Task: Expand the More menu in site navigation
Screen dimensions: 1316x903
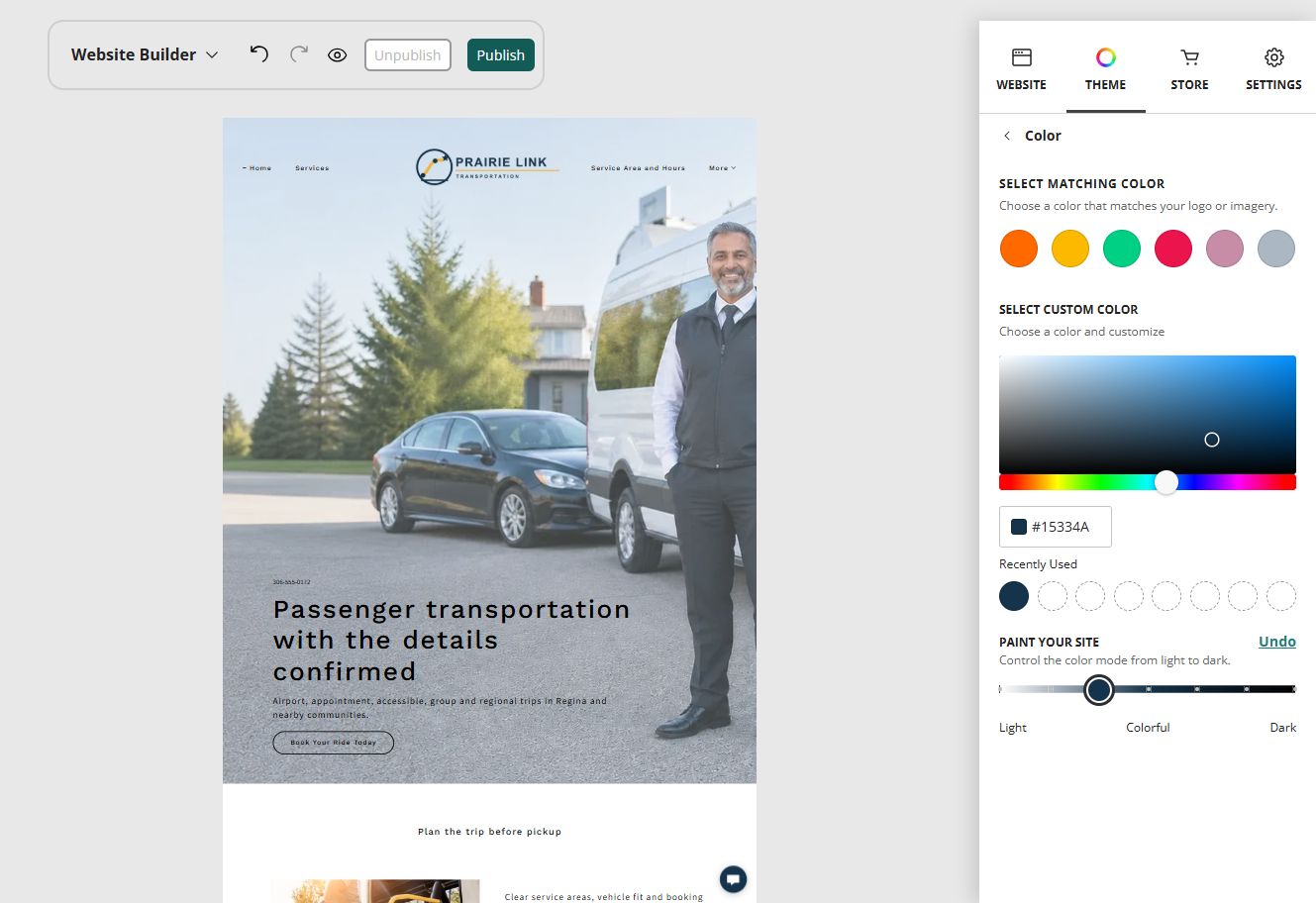Action: click(x=723, y=168)
